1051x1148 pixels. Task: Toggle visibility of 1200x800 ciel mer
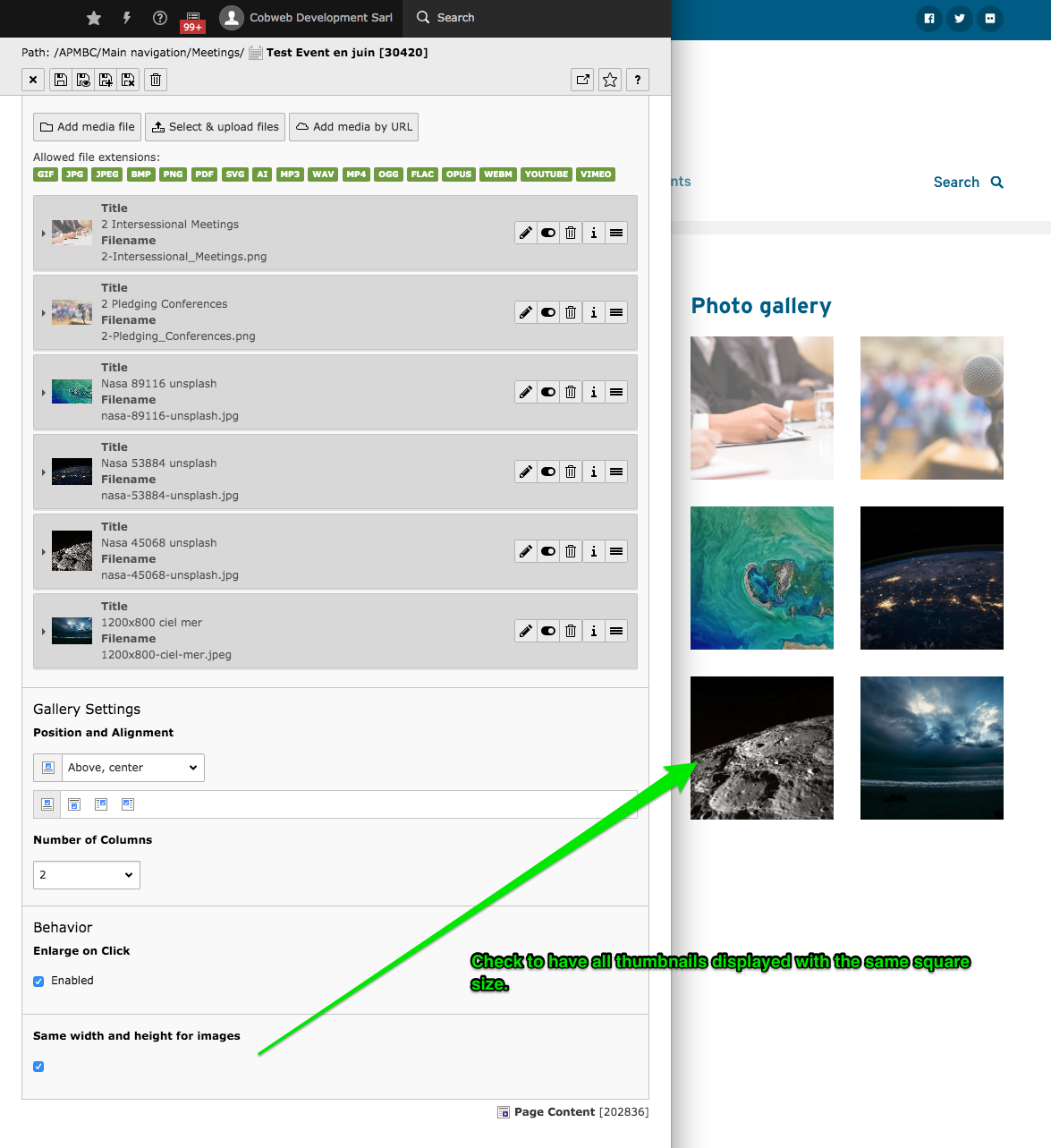[548, 631]
